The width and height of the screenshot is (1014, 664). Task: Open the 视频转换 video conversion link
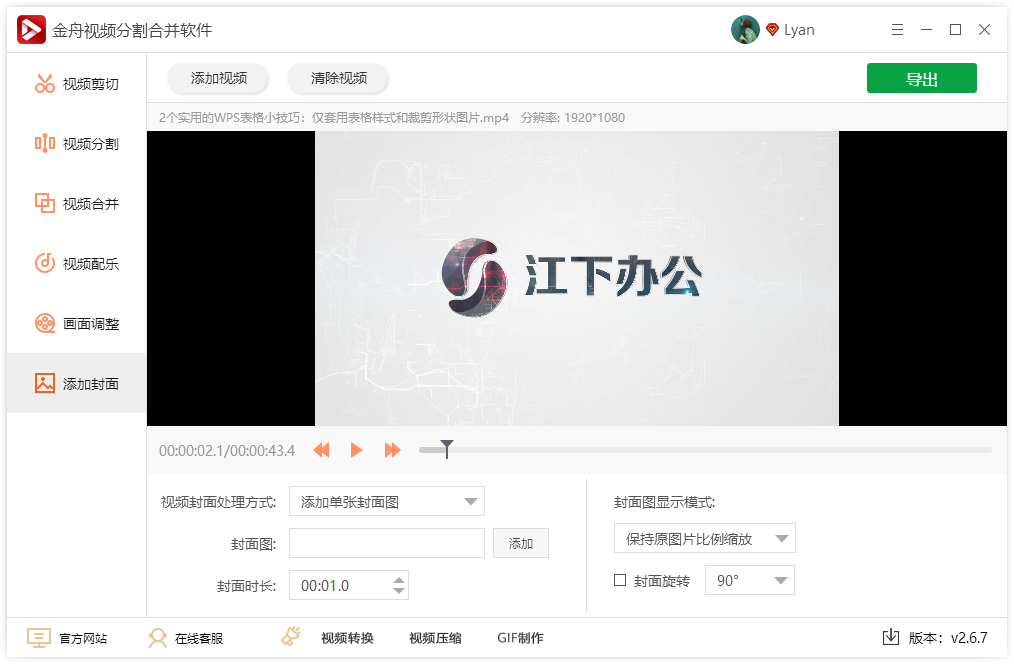[x=347, y=638]
